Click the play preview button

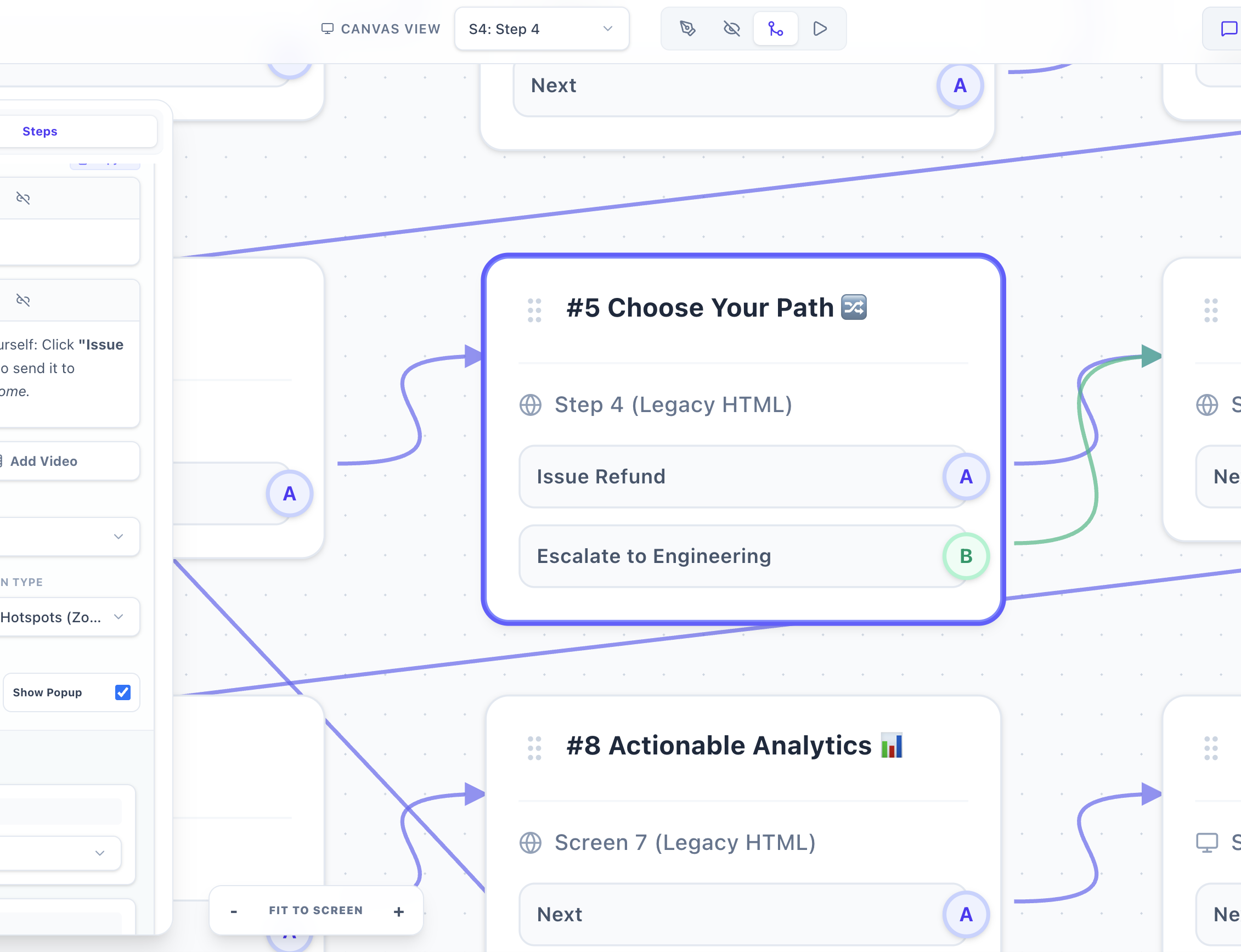[820, 29]
